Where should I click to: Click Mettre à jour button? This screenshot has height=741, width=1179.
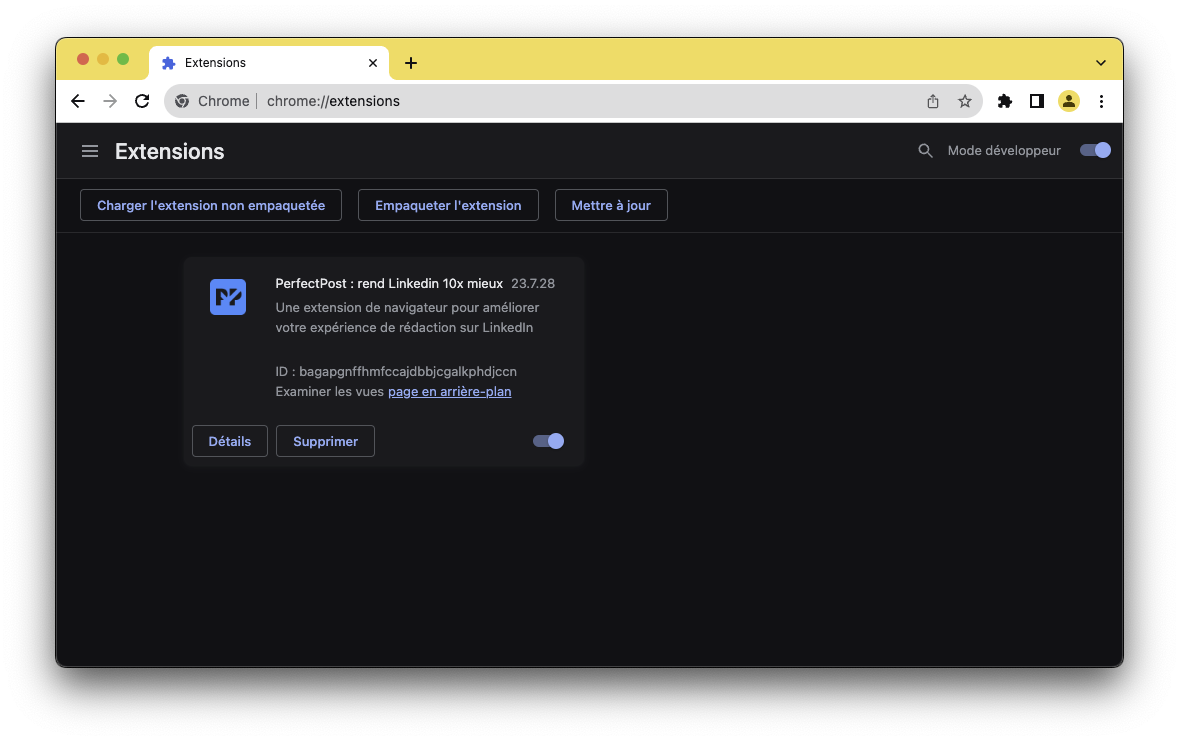point(611,205)
